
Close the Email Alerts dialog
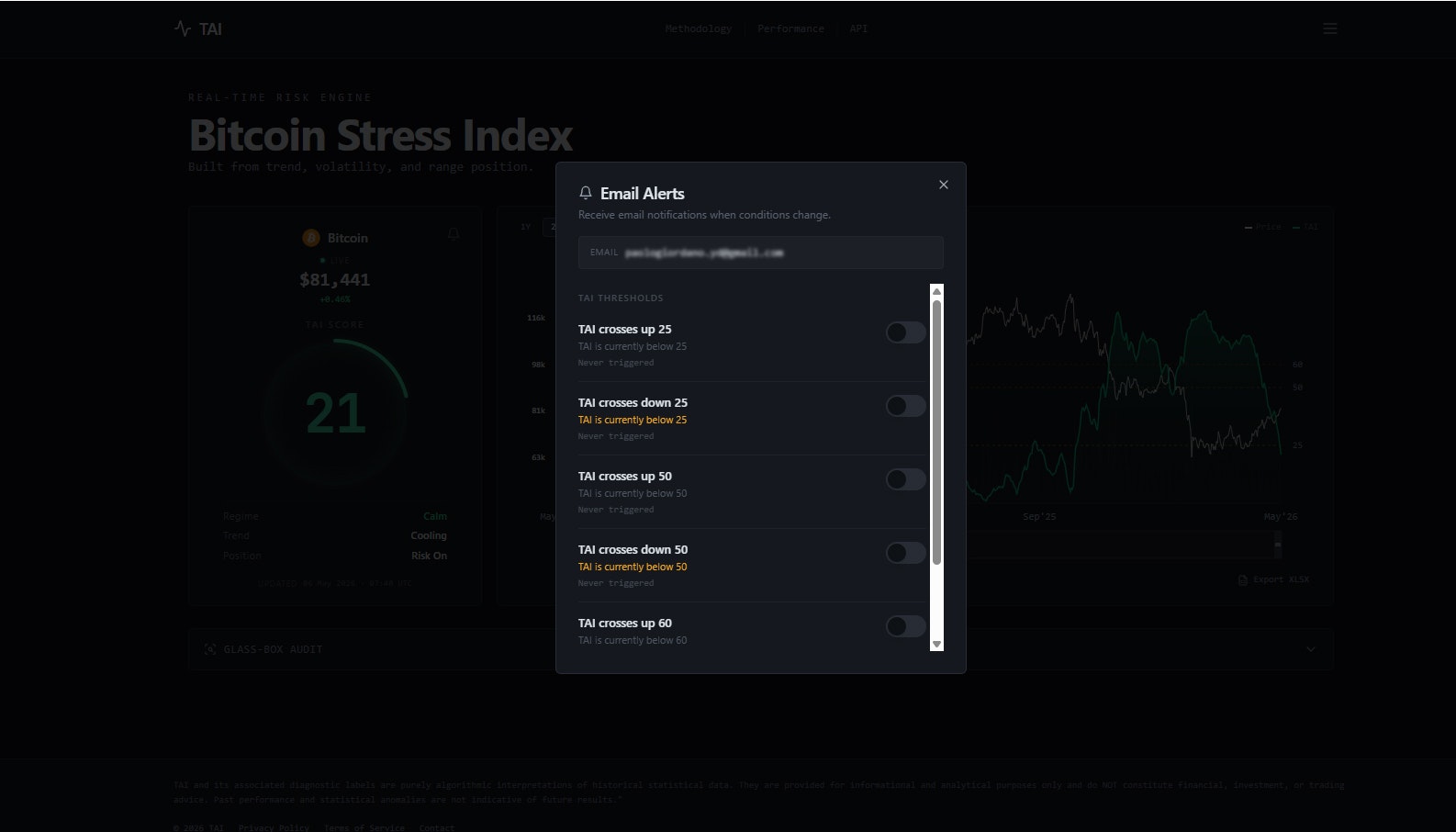point(943,185)
